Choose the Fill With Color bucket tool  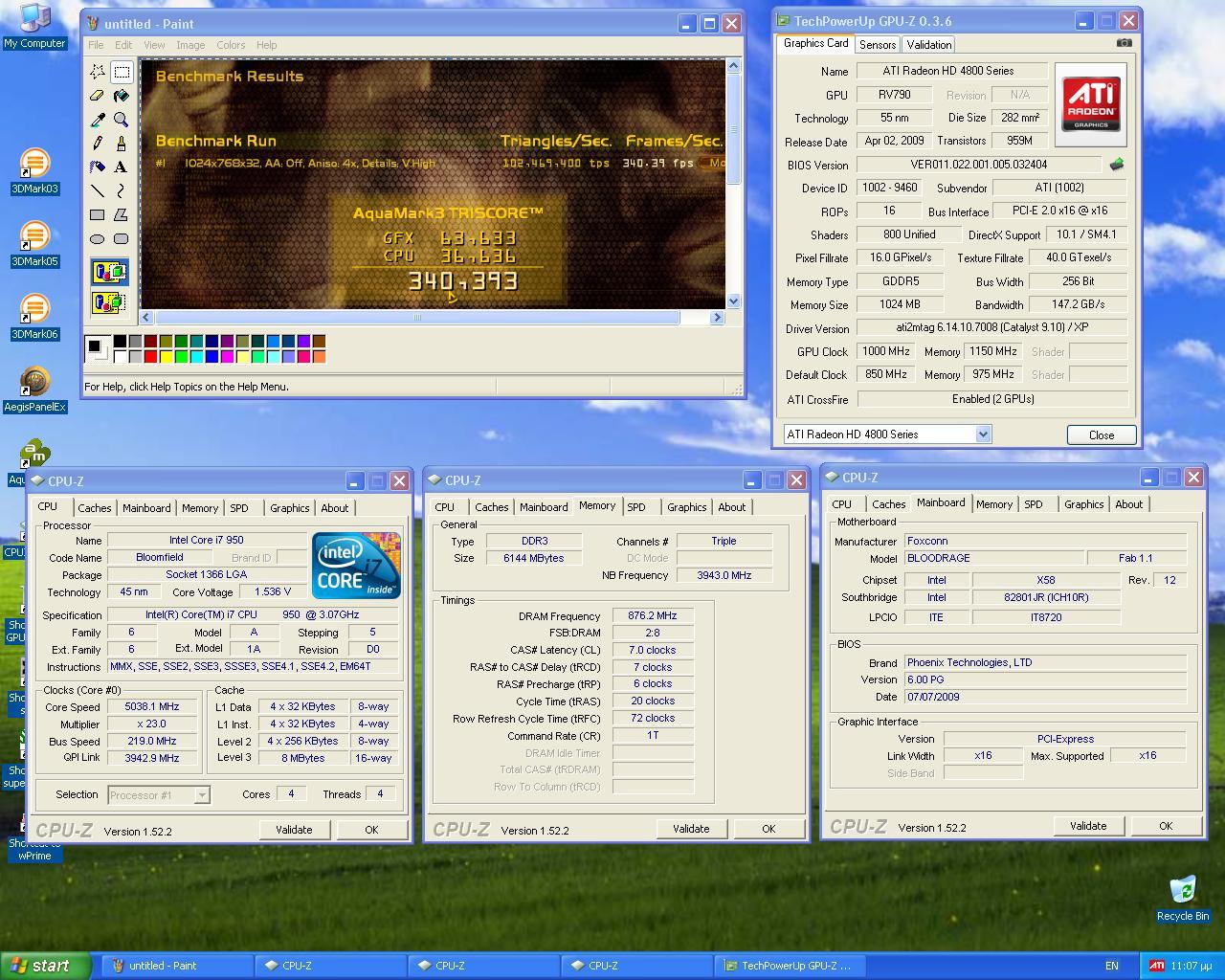(122, 96)
